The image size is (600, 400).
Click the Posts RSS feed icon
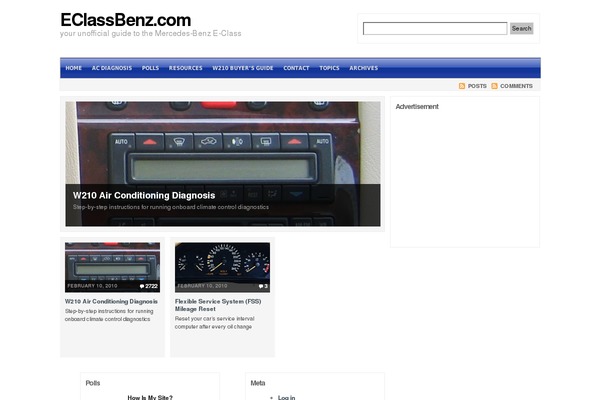click(462, 86)
